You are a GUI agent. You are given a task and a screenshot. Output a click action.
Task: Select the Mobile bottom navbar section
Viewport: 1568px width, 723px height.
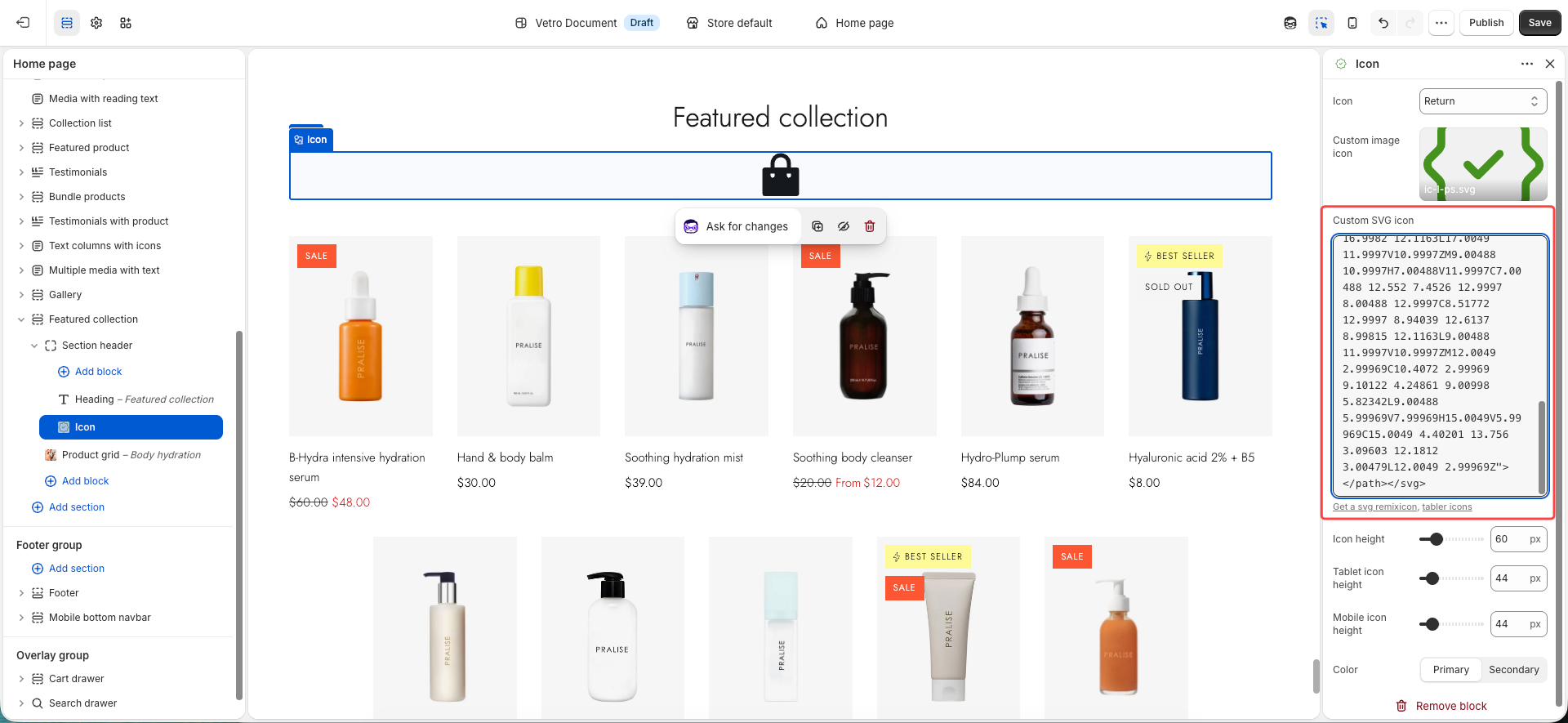[100, 618]
